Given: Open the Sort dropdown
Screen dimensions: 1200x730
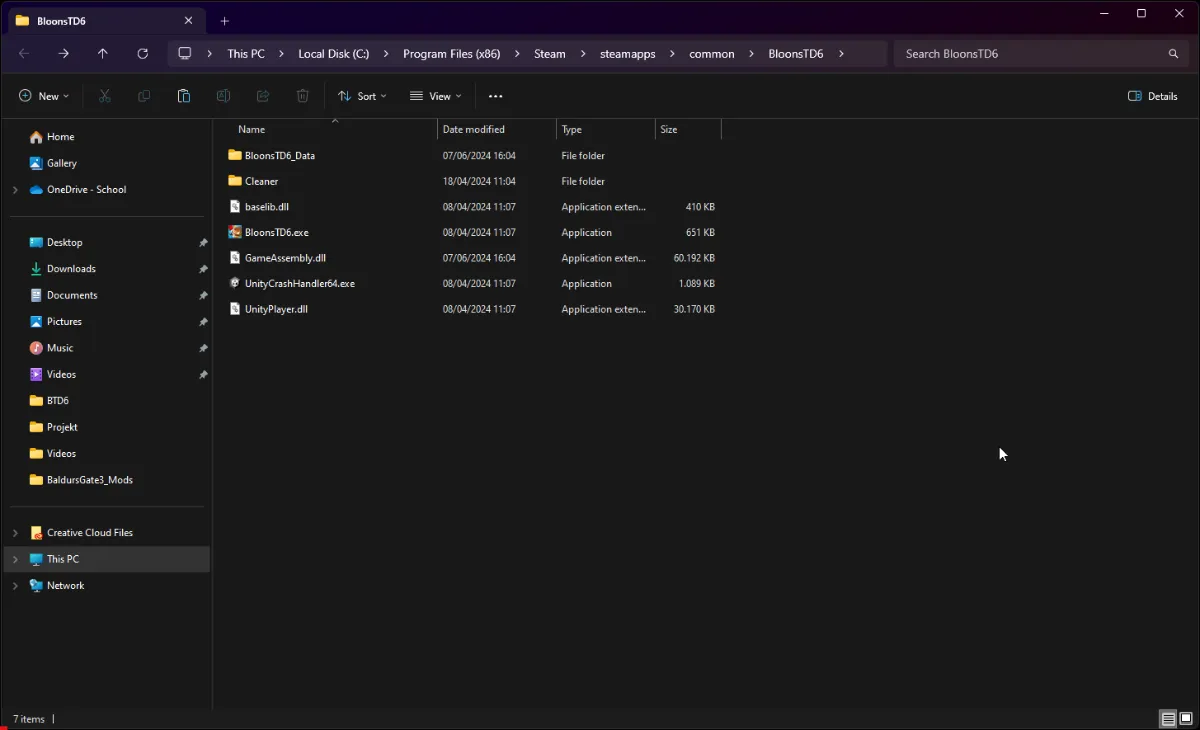Looking at the screenshot, I should (x=362, y=95).
